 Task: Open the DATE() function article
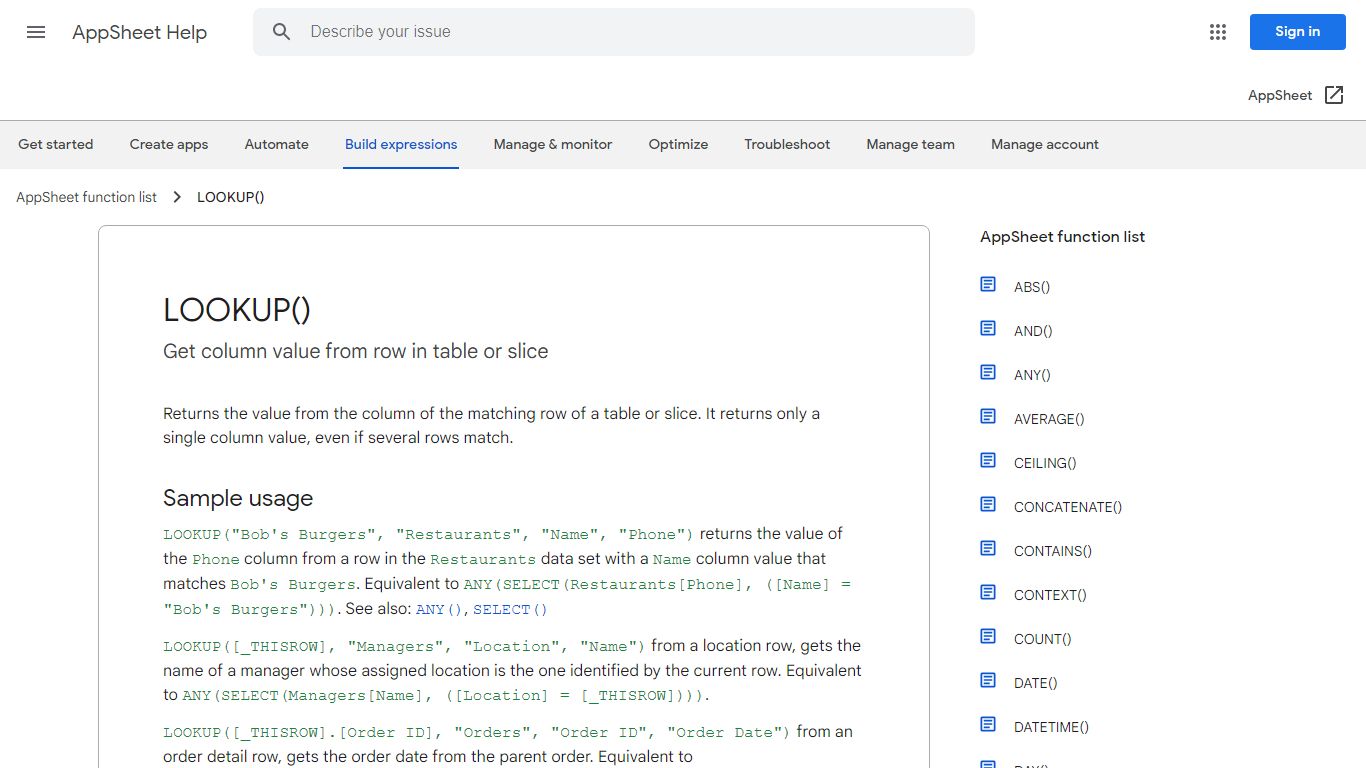(x=1036, y=683)
